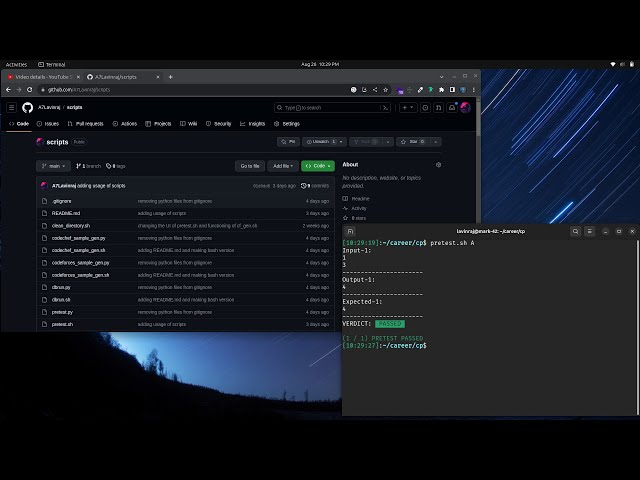
Task: Click the browser page scrollbar
Action: [x=478, y=117]
